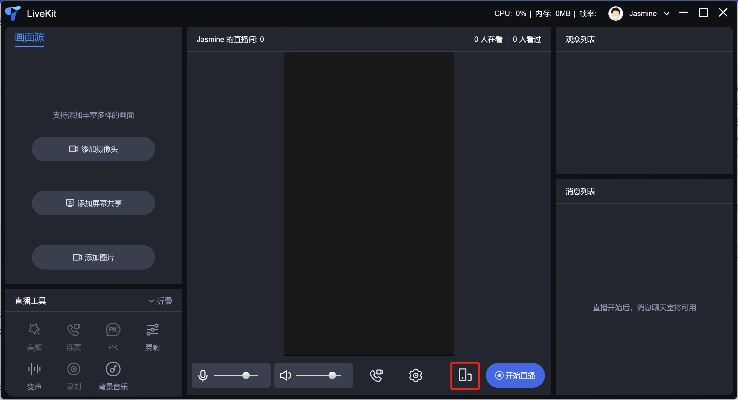Click the recording tool icon
738x400 pixels.
point(73,371)
